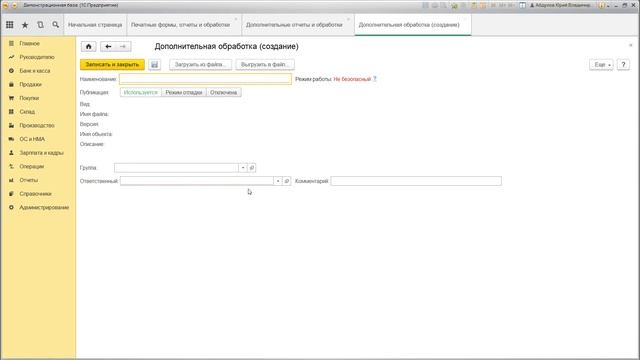This screenshot has height=360, width=640.
Task: Open the search magnifier icon
Action: 56,25
